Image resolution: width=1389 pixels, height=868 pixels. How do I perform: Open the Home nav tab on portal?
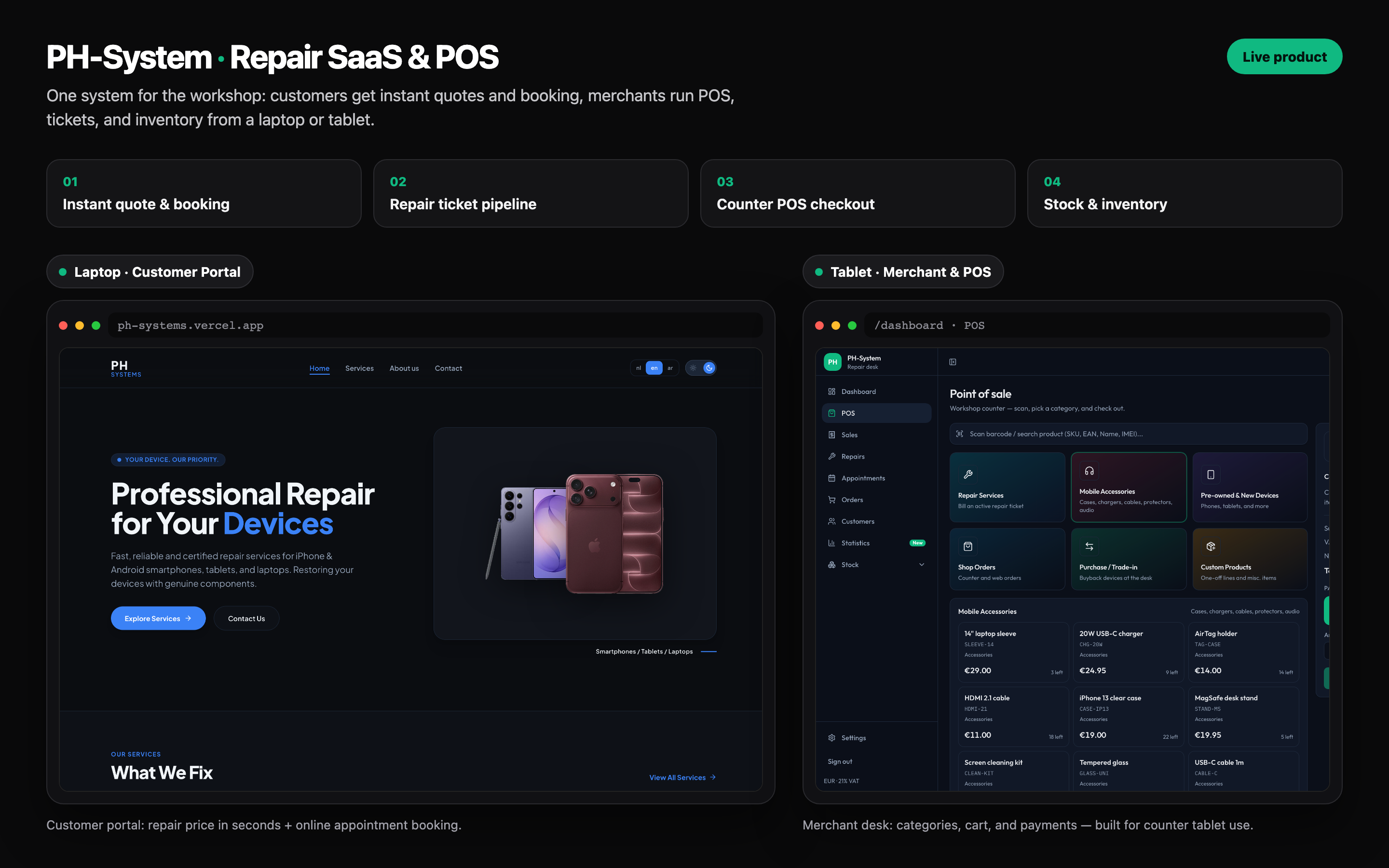[320, 368]
